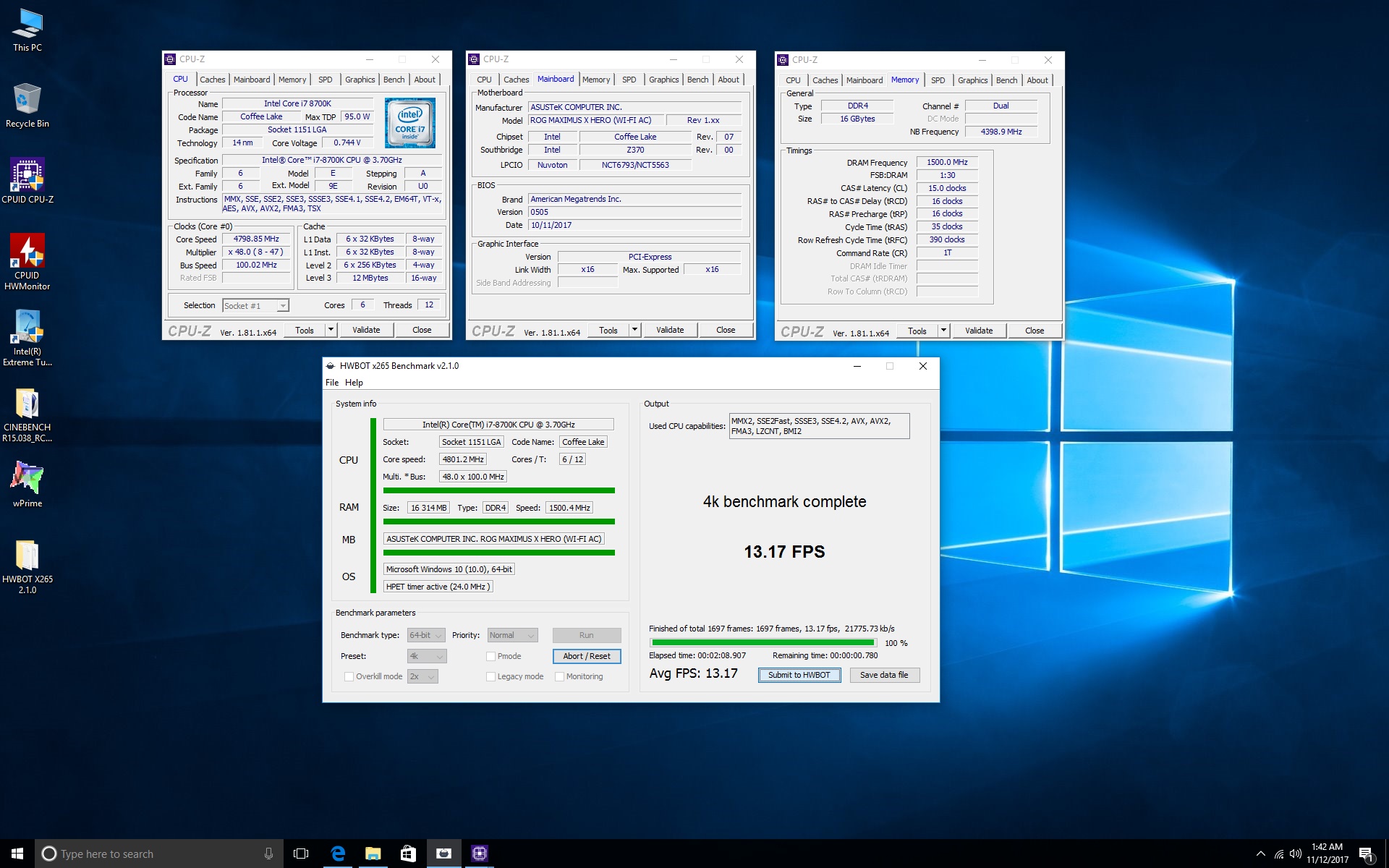This screenshot has width=1389, height=868.
Task: Click the taskbar clock showing 1:42 AM
Action: [x=1328, y=854]
